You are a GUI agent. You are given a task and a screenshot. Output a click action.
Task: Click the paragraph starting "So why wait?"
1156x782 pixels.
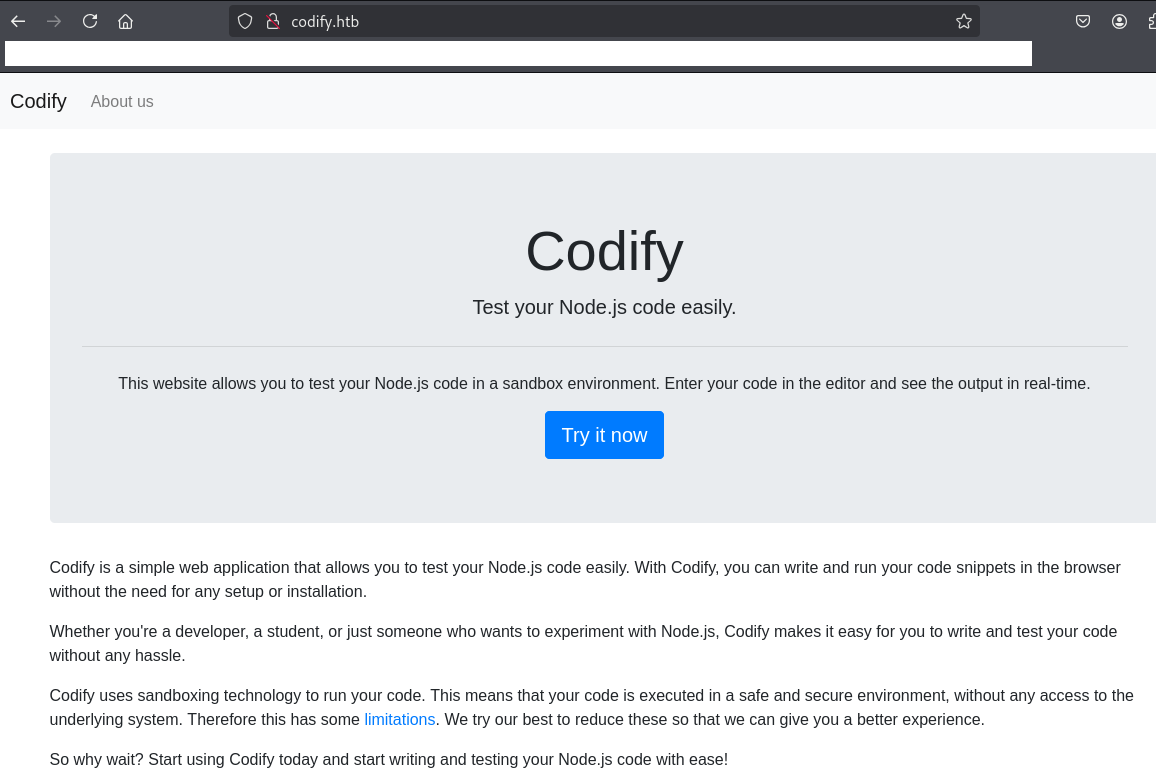[388, 759]
